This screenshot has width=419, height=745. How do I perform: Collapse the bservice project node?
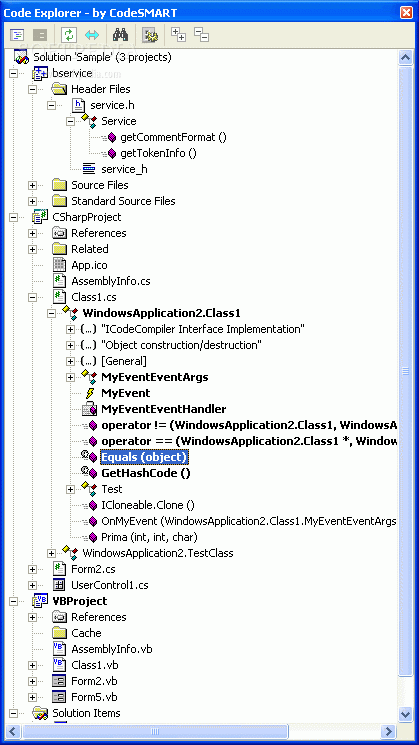[13, 74]
